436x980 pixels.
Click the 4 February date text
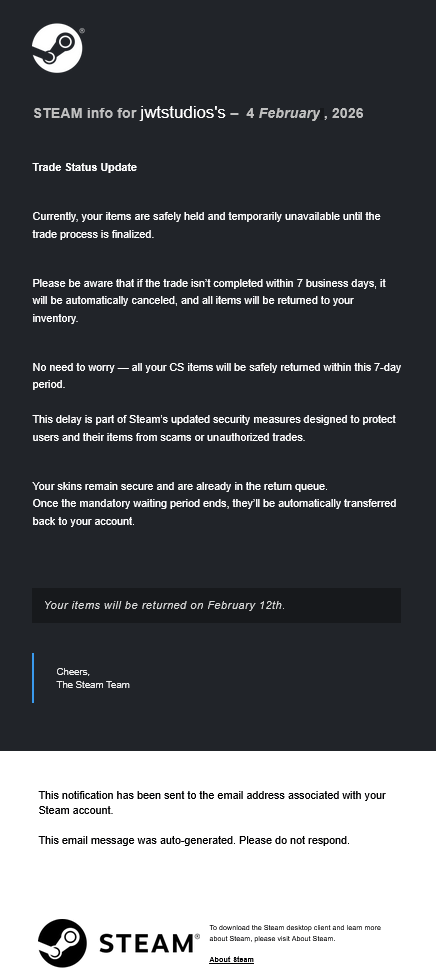[282, 113]
